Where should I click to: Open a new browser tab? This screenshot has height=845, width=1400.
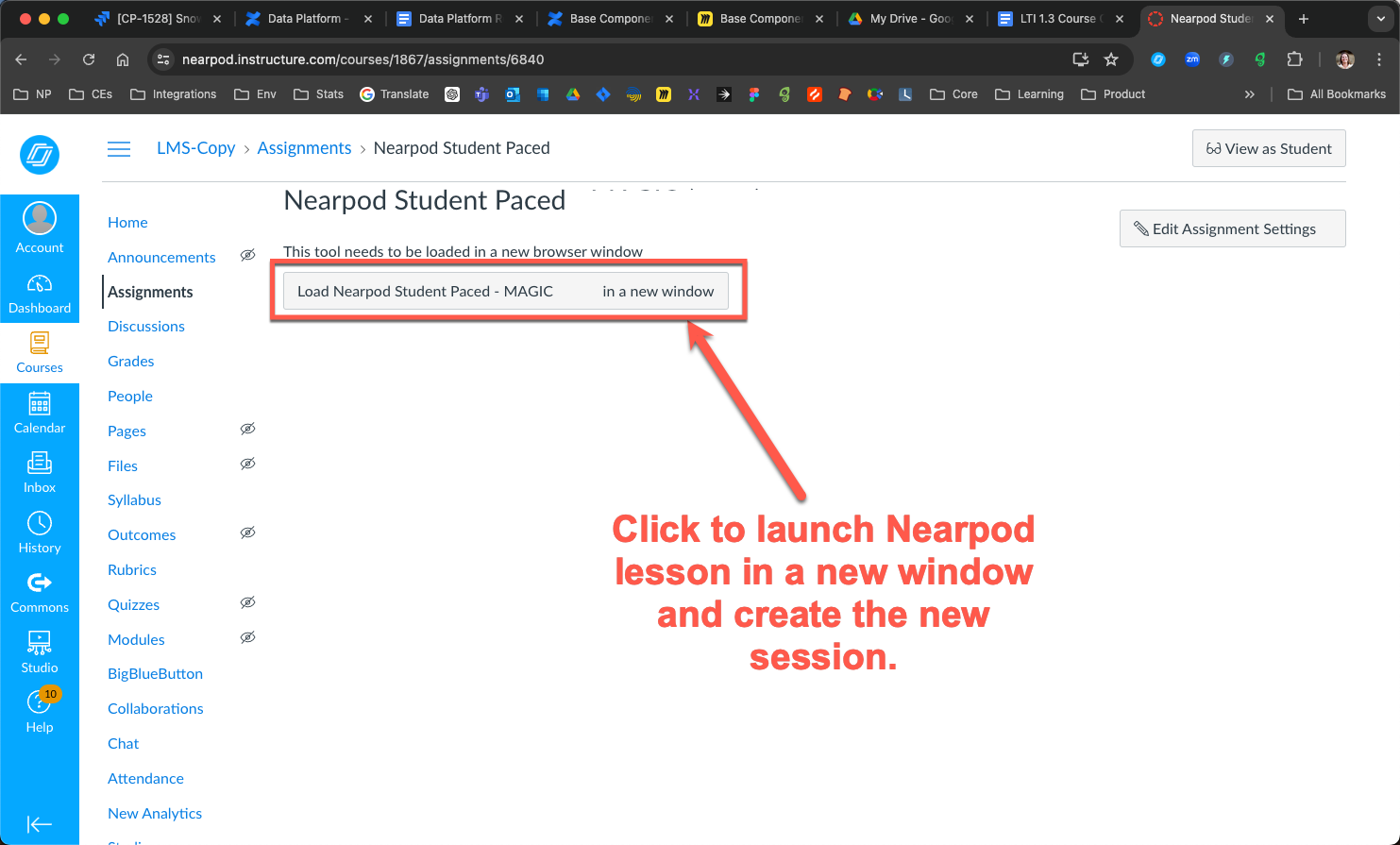click(x=1304, y=19)
